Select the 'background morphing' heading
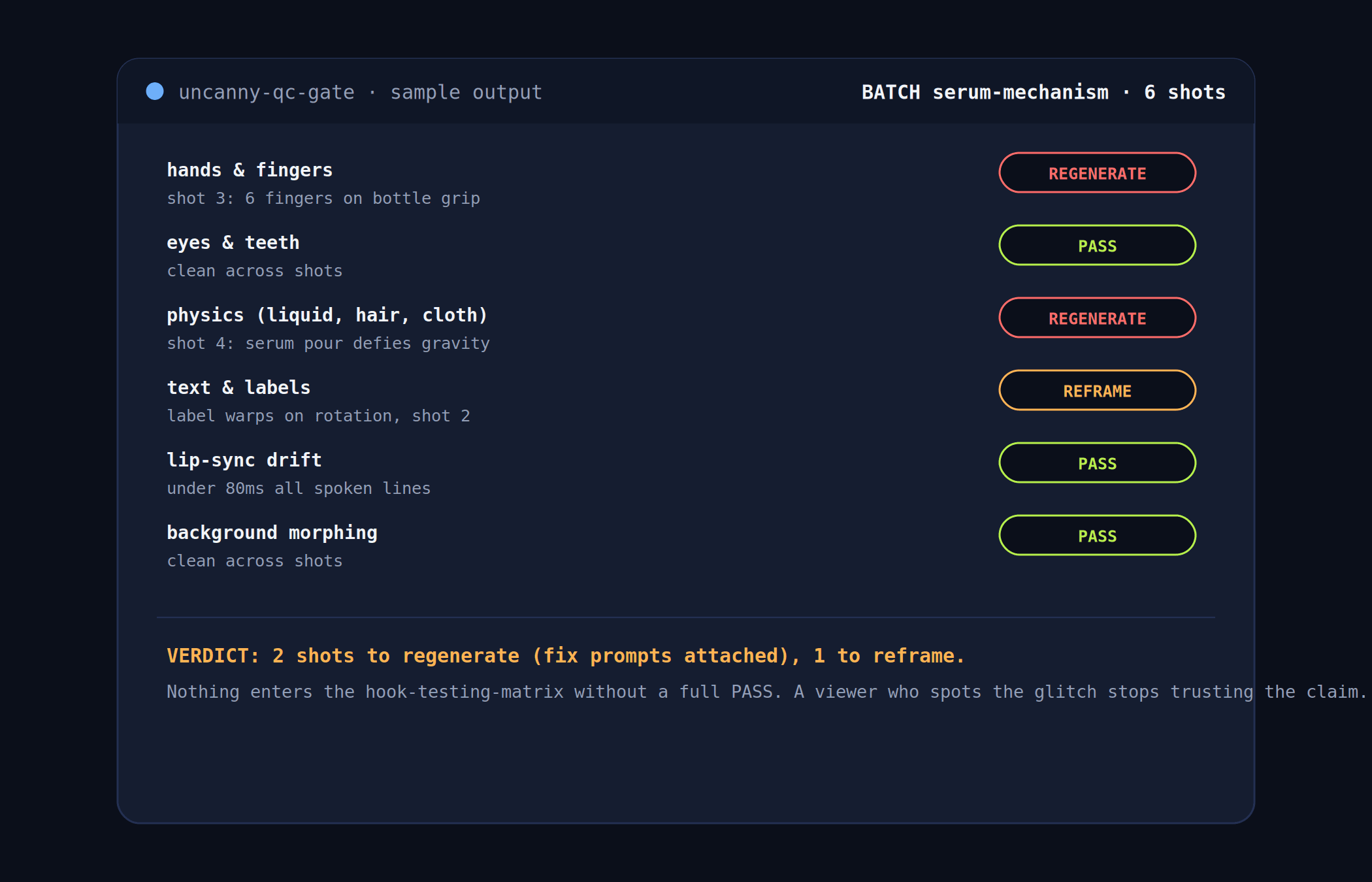 272,532
